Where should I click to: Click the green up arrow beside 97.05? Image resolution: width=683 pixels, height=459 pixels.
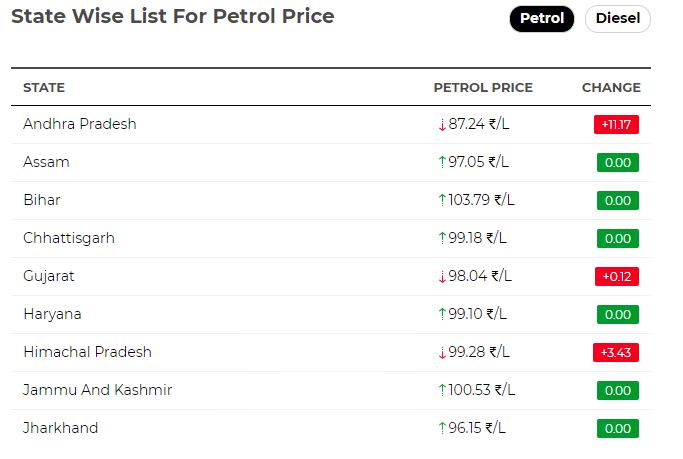(x=442, y=162)
